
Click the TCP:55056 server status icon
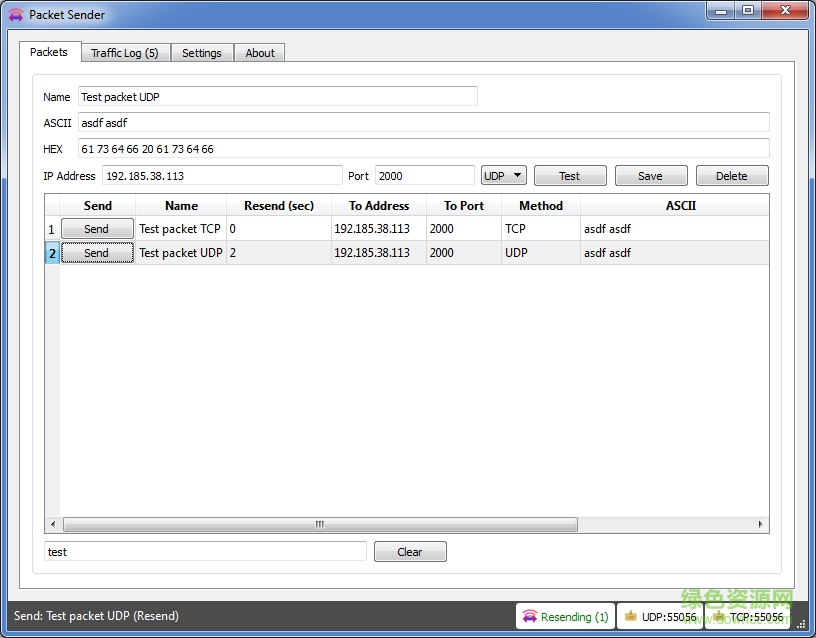pyautogui.click(x=719, y=616)
